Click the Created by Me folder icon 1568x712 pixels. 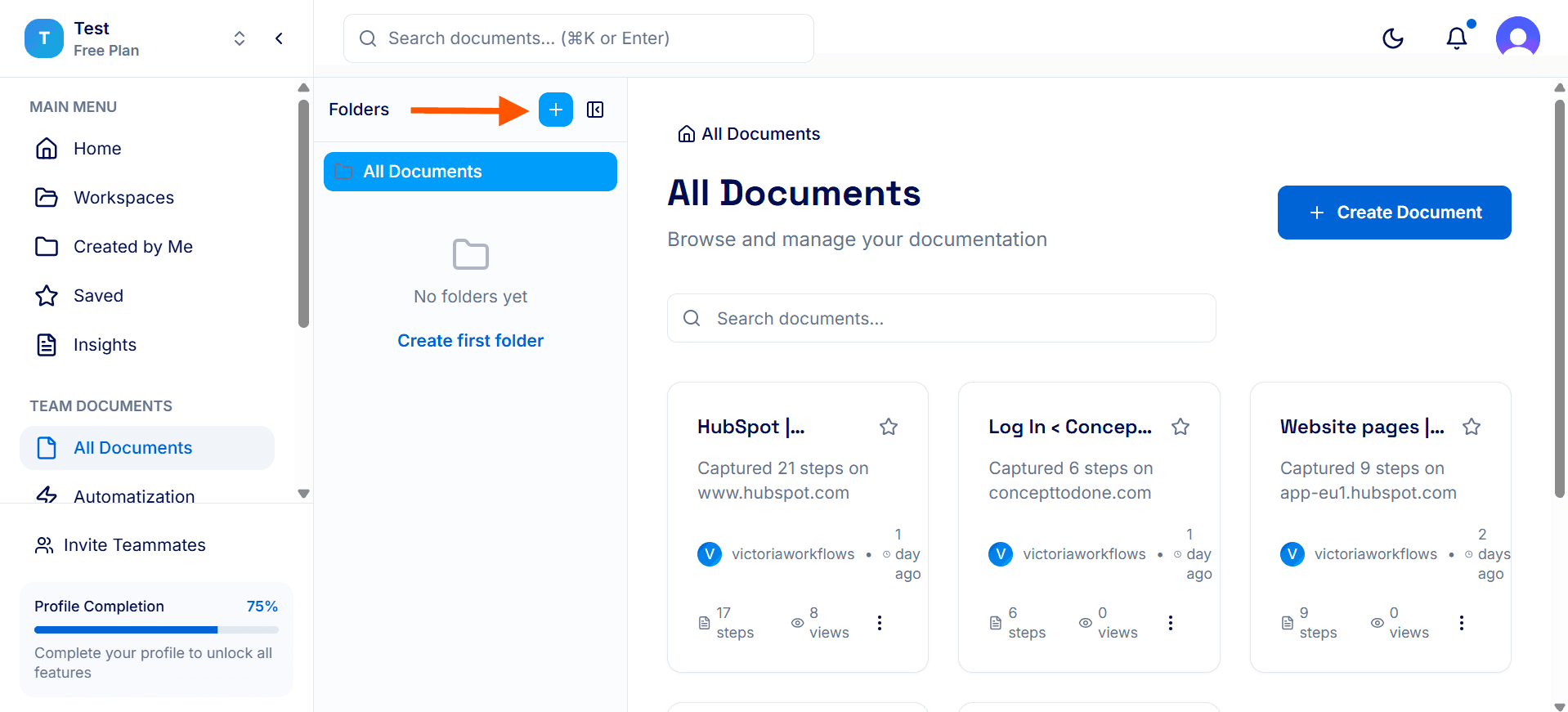47,247
